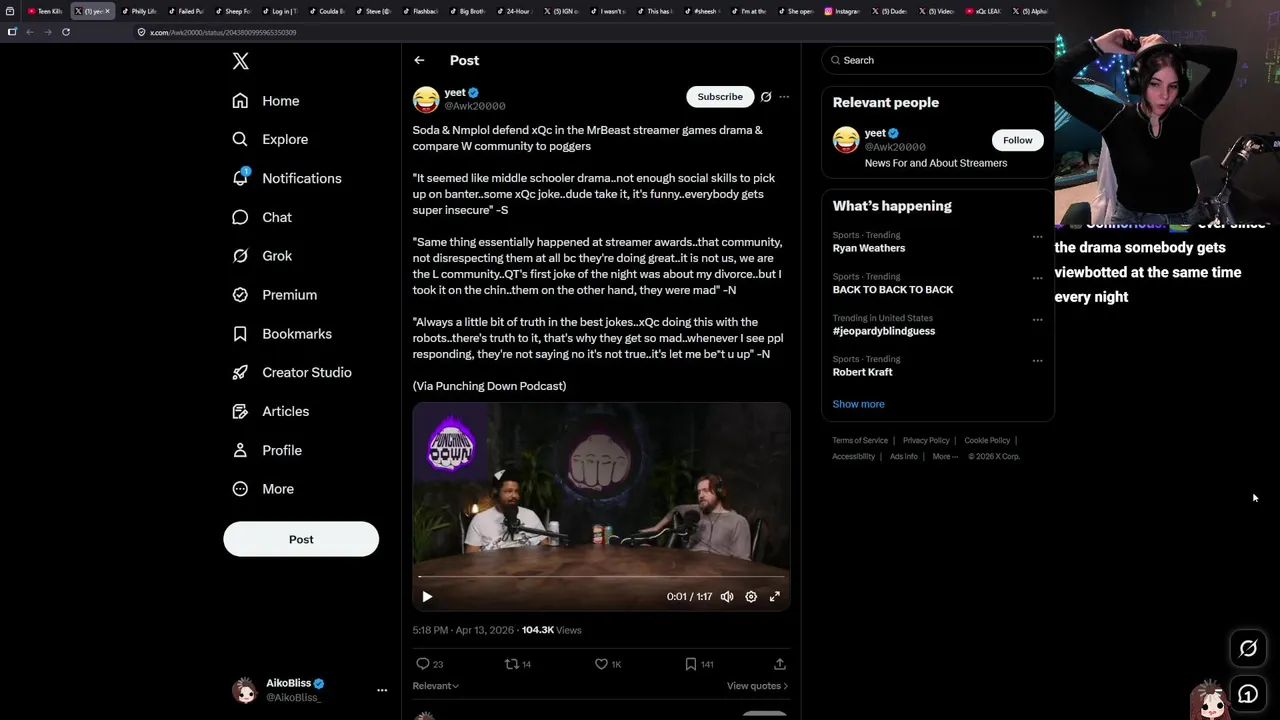Switch to the Philly Life browser tab
The height and width of the screenshot is (720, 1280).
pyautogui.click(x=139, y=11)
